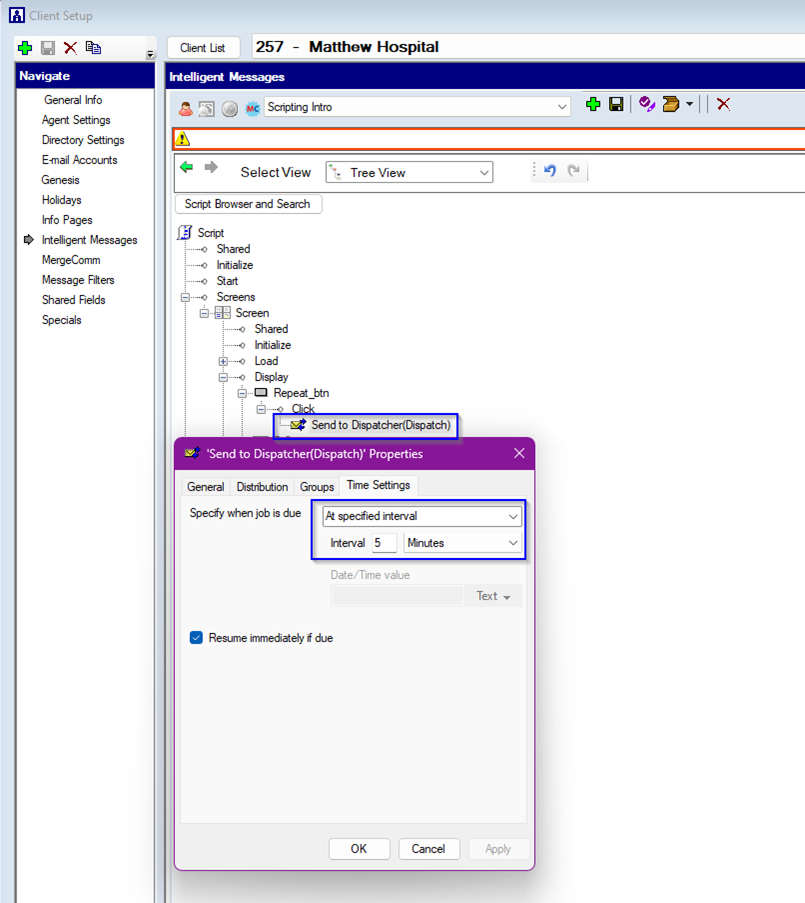The image size is (805, 903).
Task: Switch to the Distribution tab
Action: 262,487
